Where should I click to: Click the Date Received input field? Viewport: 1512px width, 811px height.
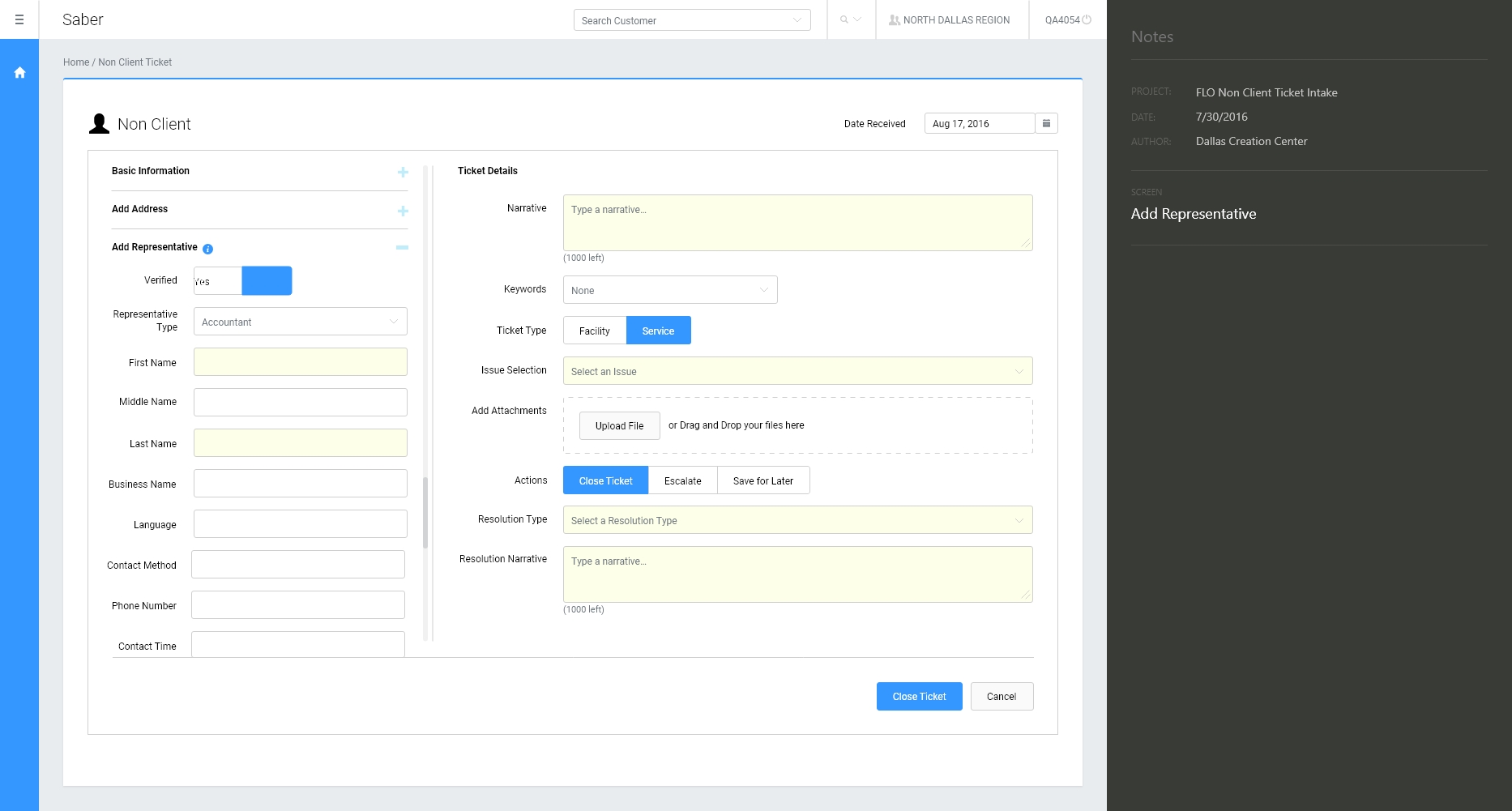coord(980,123)
